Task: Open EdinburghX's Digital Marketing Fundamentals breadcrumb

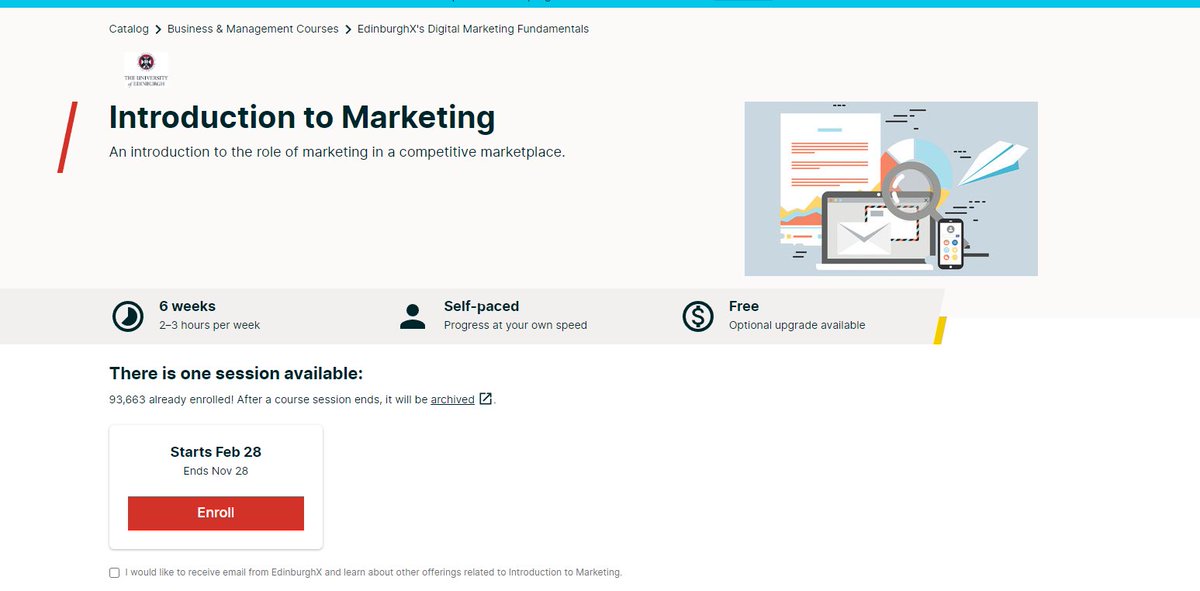Action: point(473,29)
